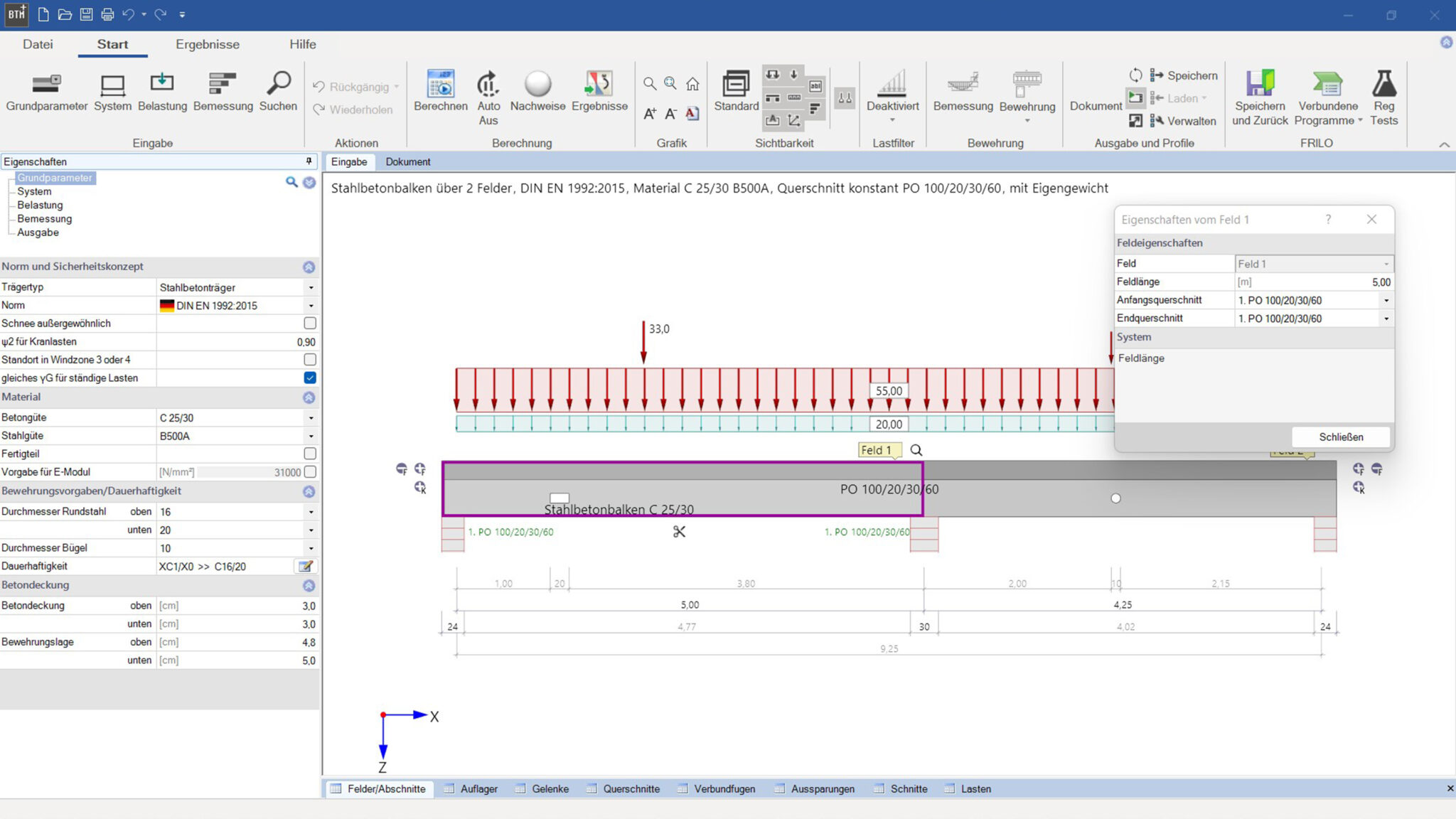Click the Berechnen calculate icon
The height and width of the screenshot is (819, 1456).
(x=440, y=85)
